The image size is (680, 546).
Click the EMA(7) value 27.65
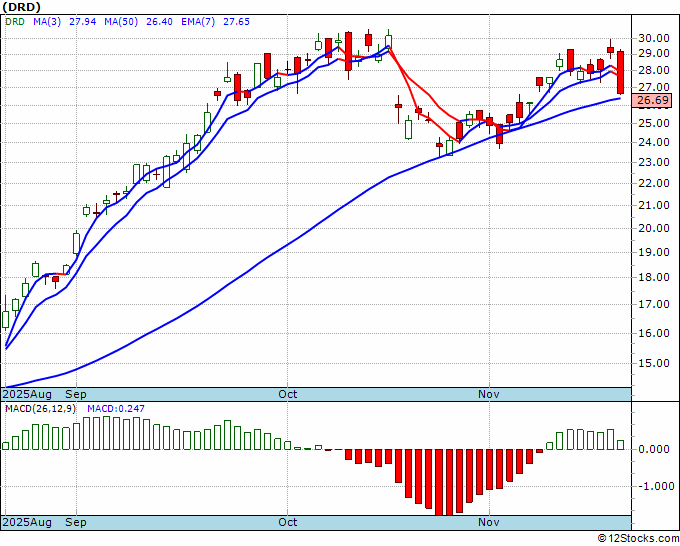236,22
